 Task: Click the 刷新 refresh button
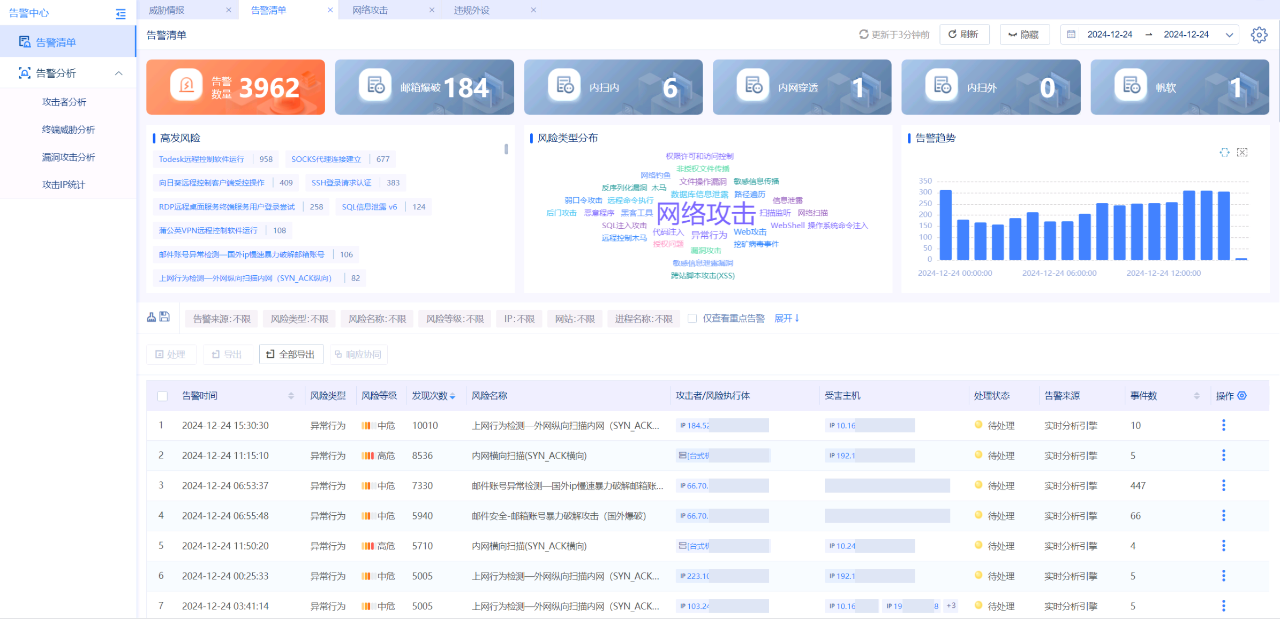point(964,35)
